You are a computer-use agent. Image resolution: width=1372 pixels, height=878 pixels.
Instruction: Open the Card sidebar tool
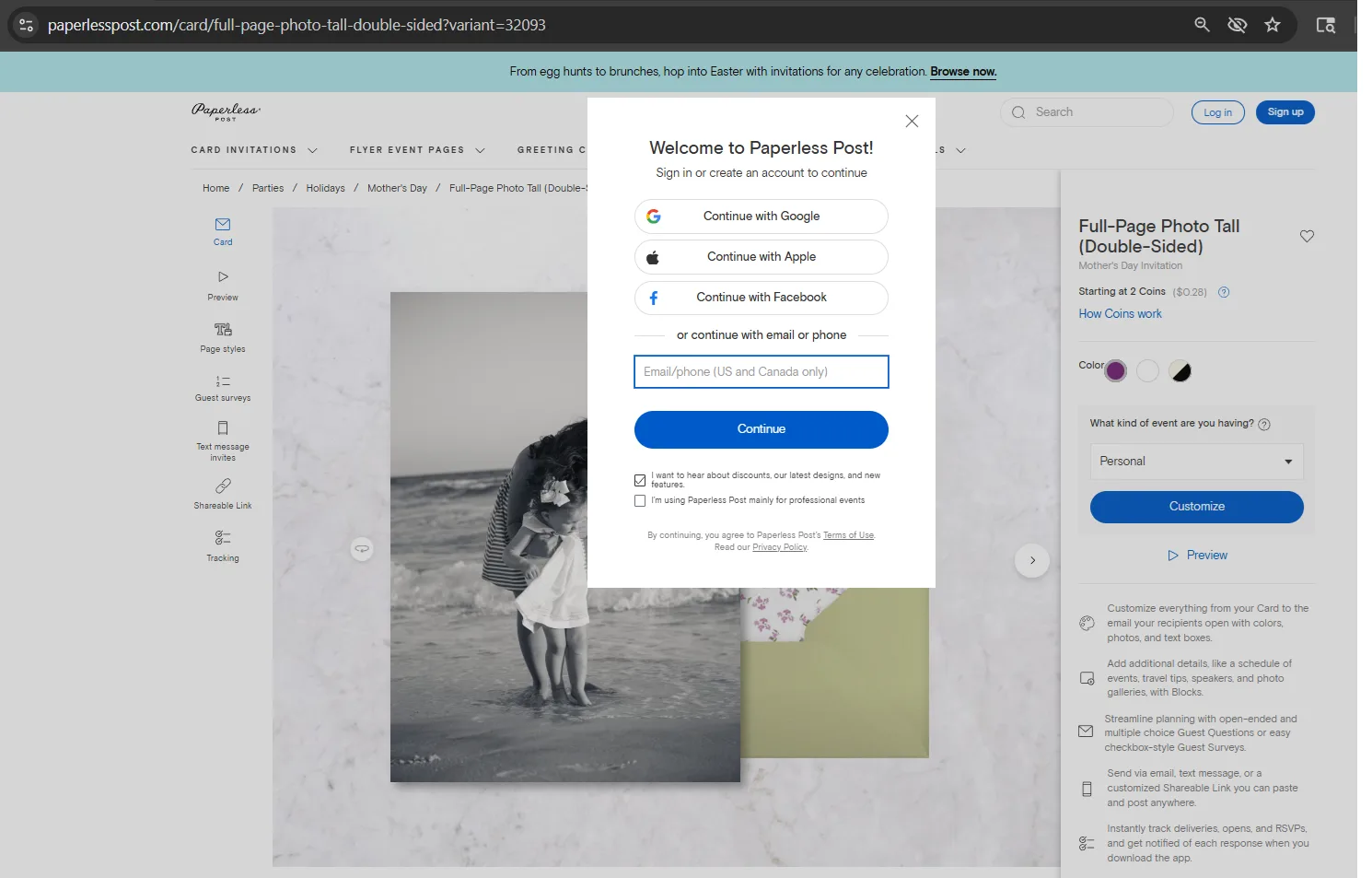coord(223,231)
